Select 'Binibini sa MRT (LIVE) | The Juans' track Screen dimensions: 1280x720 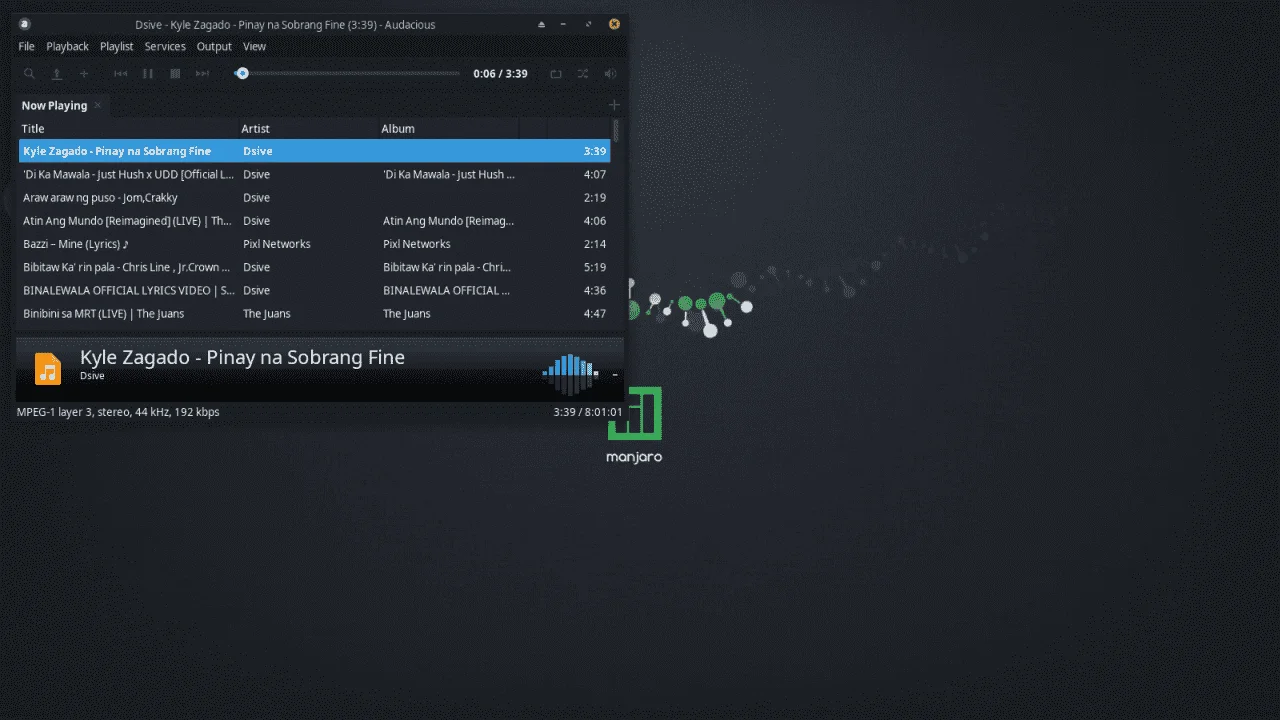tap(314, 313)
